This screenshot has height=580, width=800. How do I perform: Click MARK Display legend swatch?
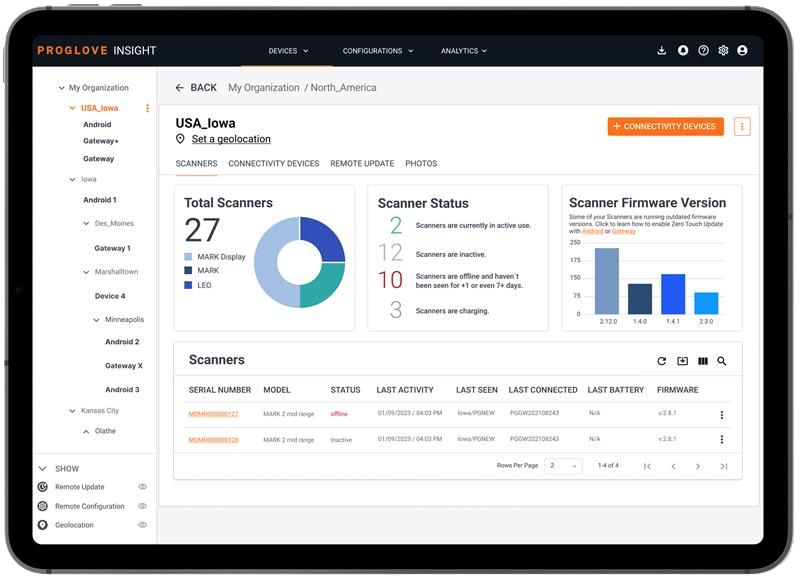pos(188,257)
